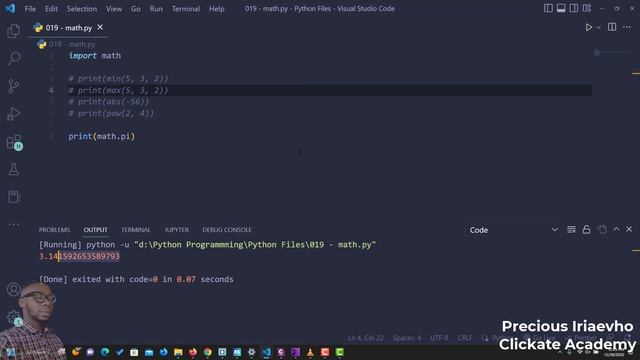The width and height of the screenshot is (640, 360).
Task: Toggle secondary side bar visibility
Action: coord(574,8)
